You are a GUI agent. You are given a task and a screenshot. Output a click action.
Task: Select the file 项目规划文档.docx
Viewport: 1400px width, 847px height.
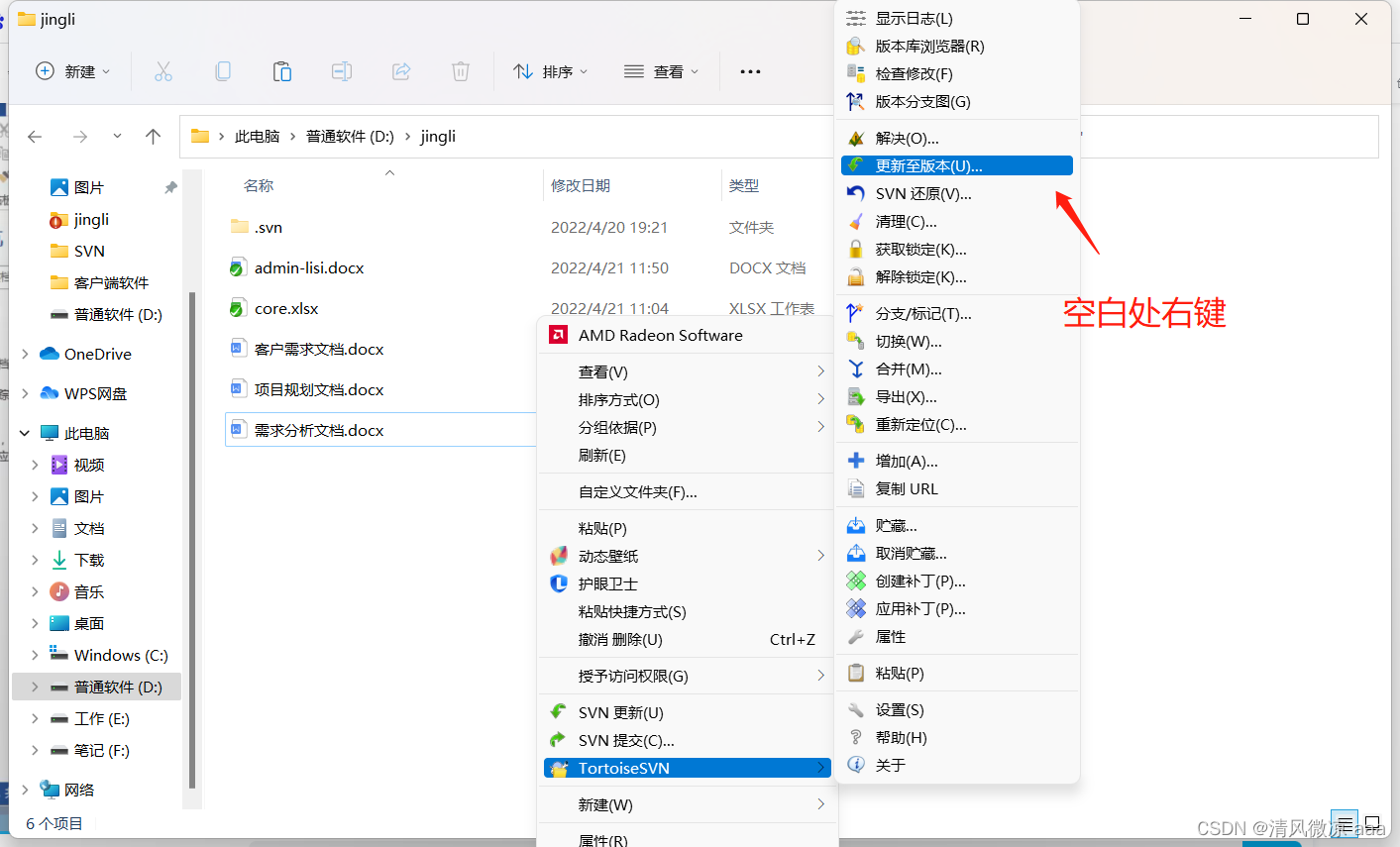319,390
